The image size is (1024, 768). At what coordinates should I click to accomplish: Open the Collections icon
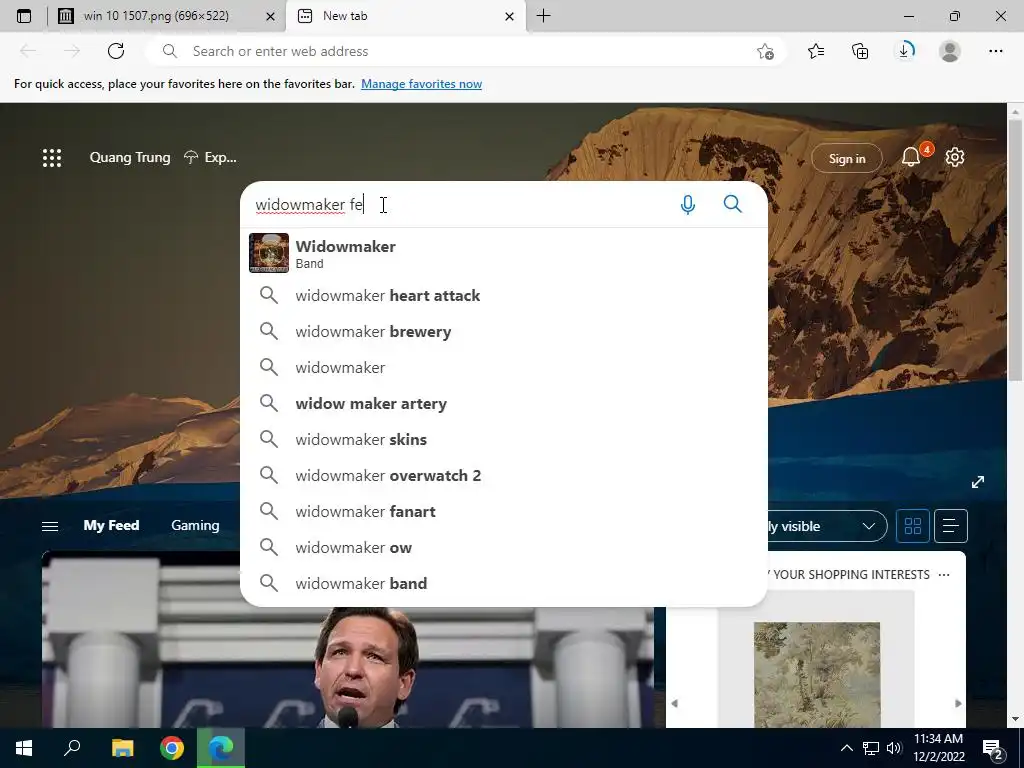coord(860,51)
